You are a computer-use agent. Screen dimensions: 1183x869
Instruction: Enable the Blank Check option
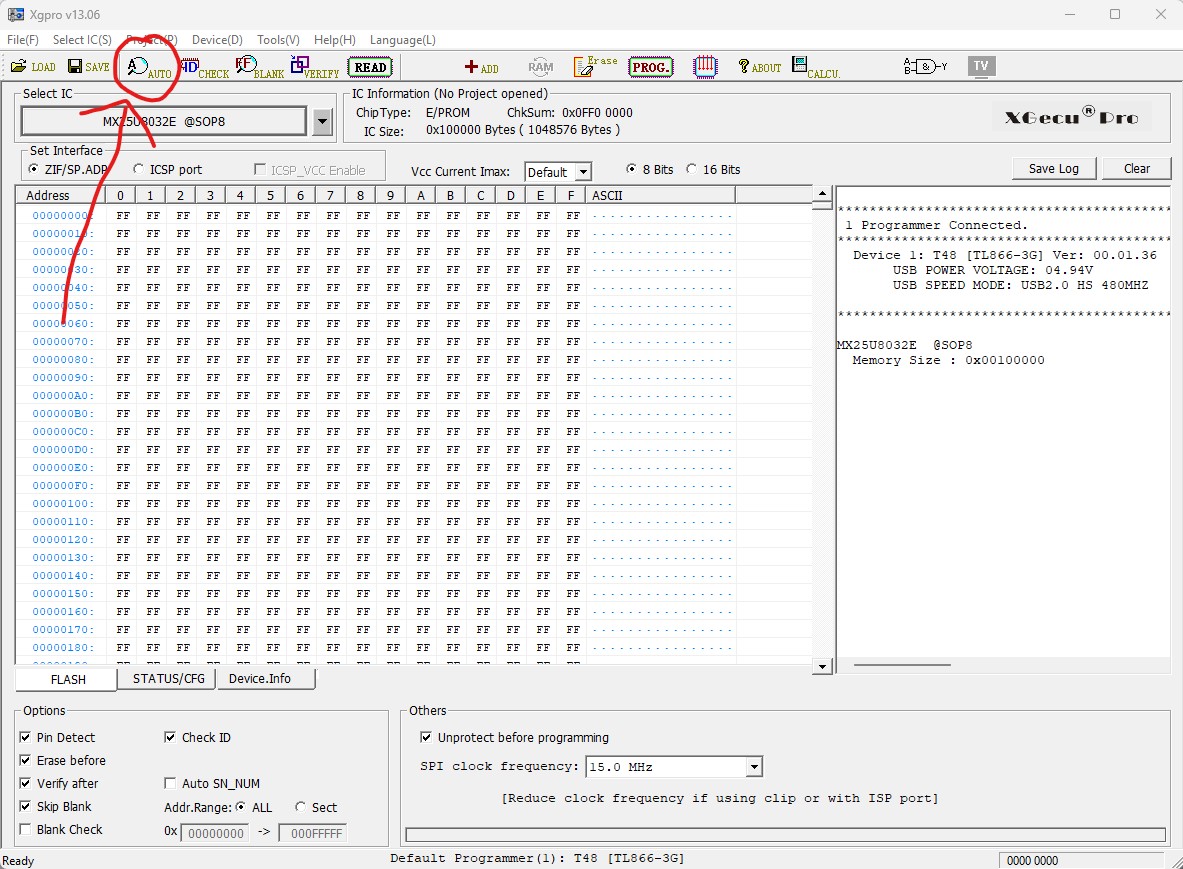24,829
